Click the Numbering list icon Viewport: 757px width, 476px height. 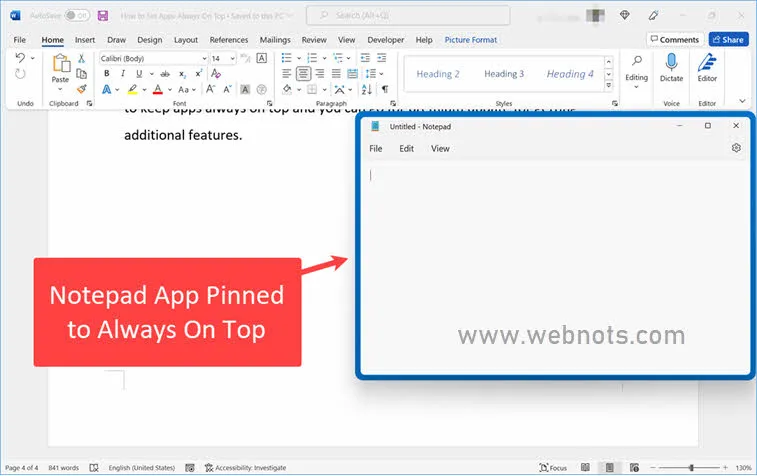(x=312, y=58)
